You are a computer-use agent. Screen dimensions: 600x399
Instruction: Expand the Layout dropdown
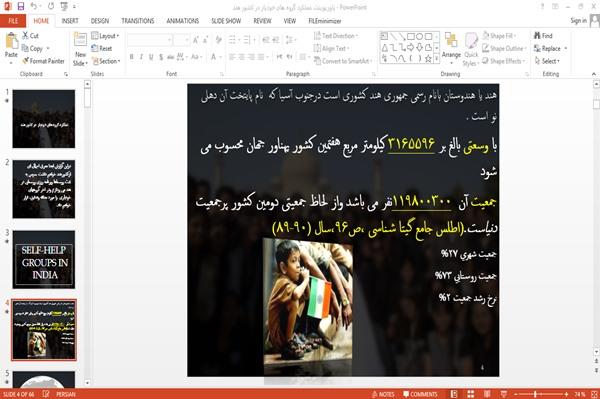pyautogui.click(x=106, y=36)
